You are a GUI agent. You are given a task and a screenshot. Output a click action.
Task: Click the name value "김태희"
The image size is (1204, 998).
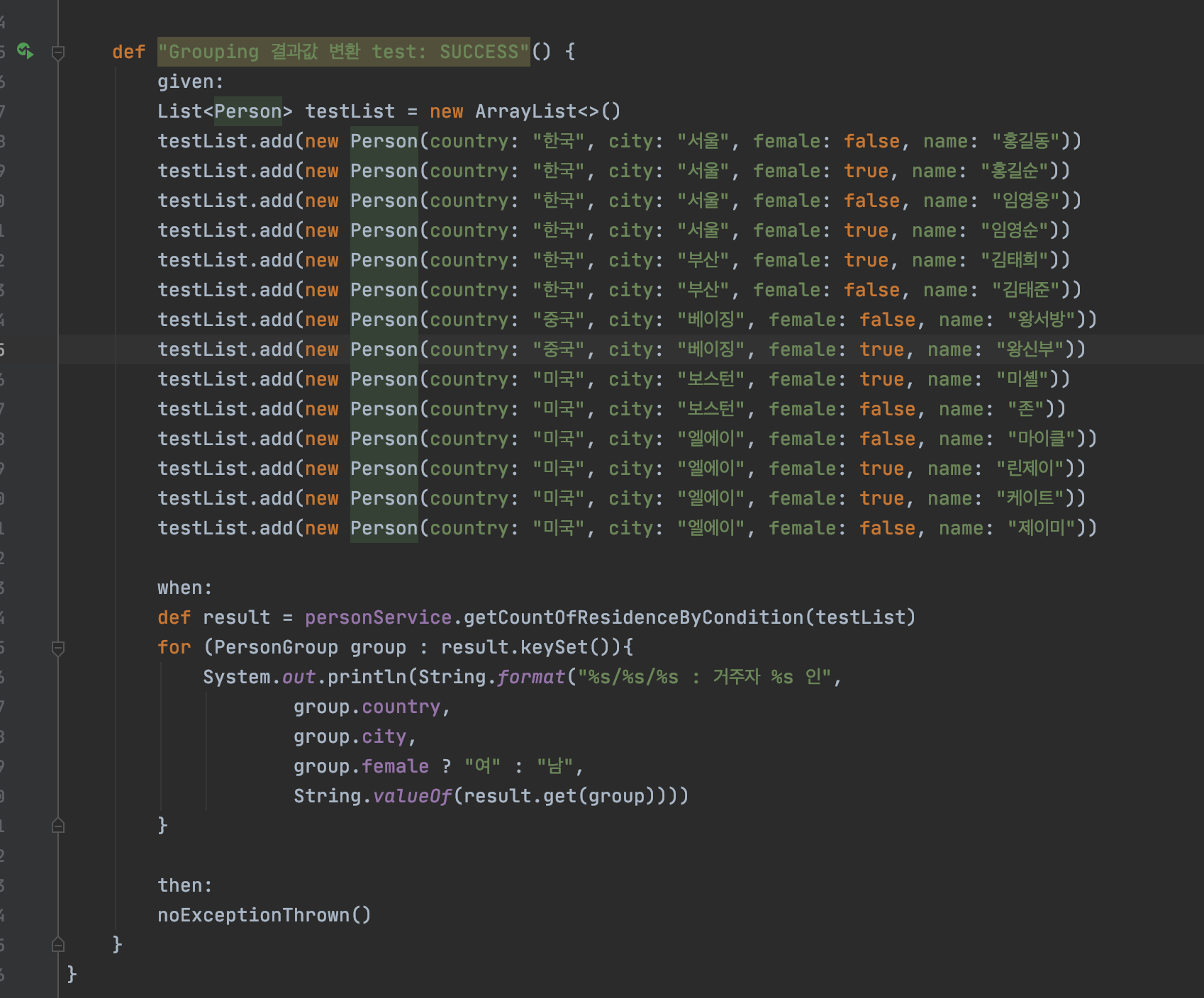pyautogui.click(x=1015, y=260)
